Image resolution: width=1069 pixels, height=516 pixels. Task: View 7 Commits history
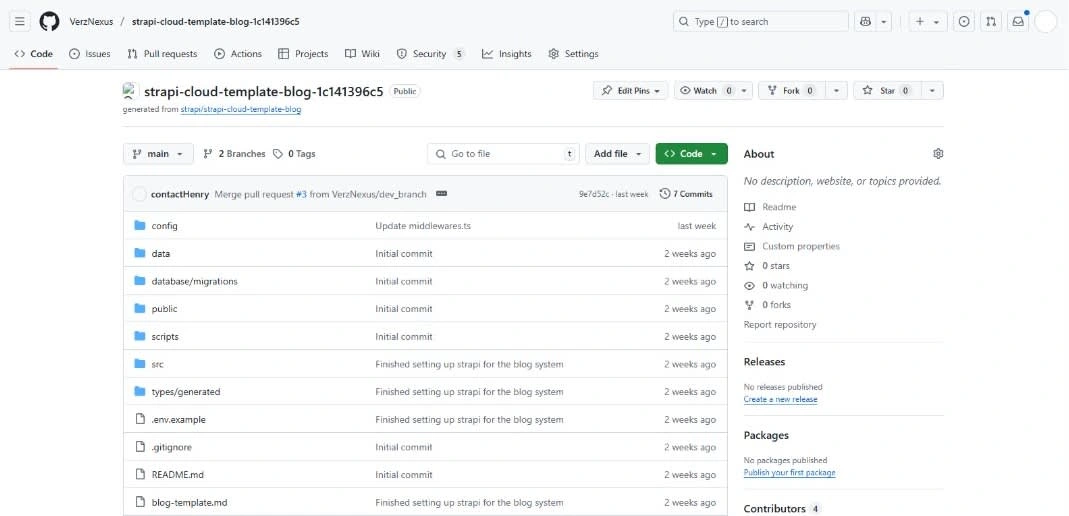point(687,194)
